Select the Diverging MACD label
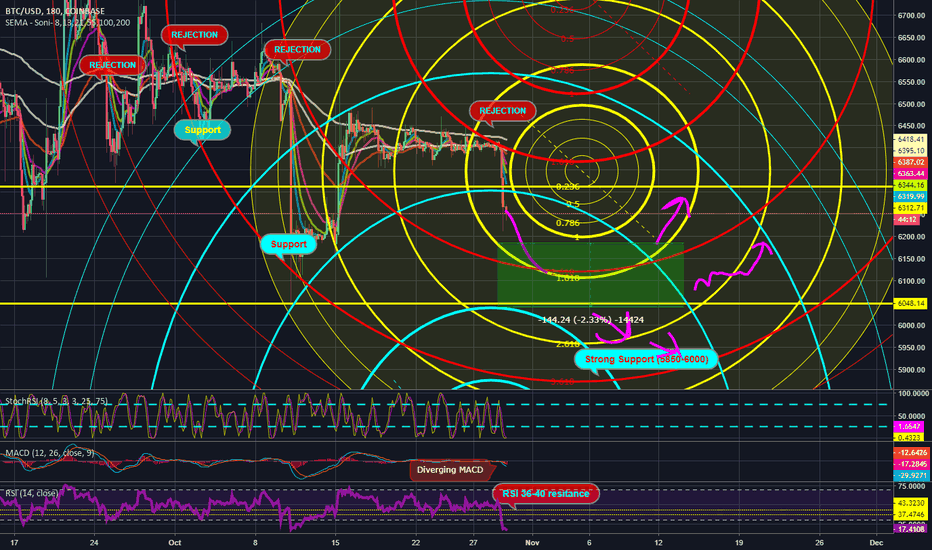932x550 pixels. click(x=450, y=470)
